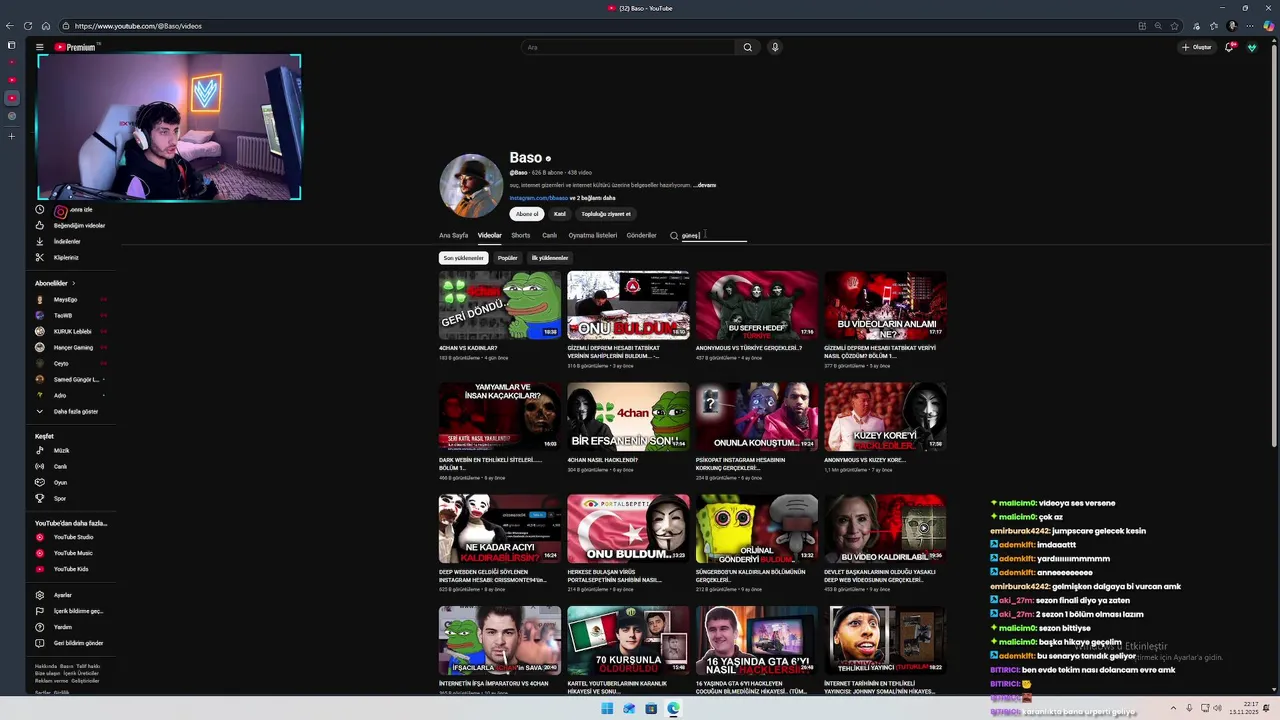The height and width of the screenshot is (720, 1280).
Task: Click Baso channel avatar picture
Action: [471, 185]
